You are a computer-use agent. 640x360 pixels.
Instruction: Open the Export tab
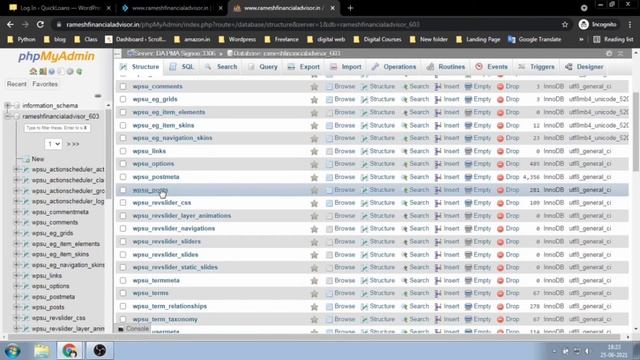tap(304, 67)
